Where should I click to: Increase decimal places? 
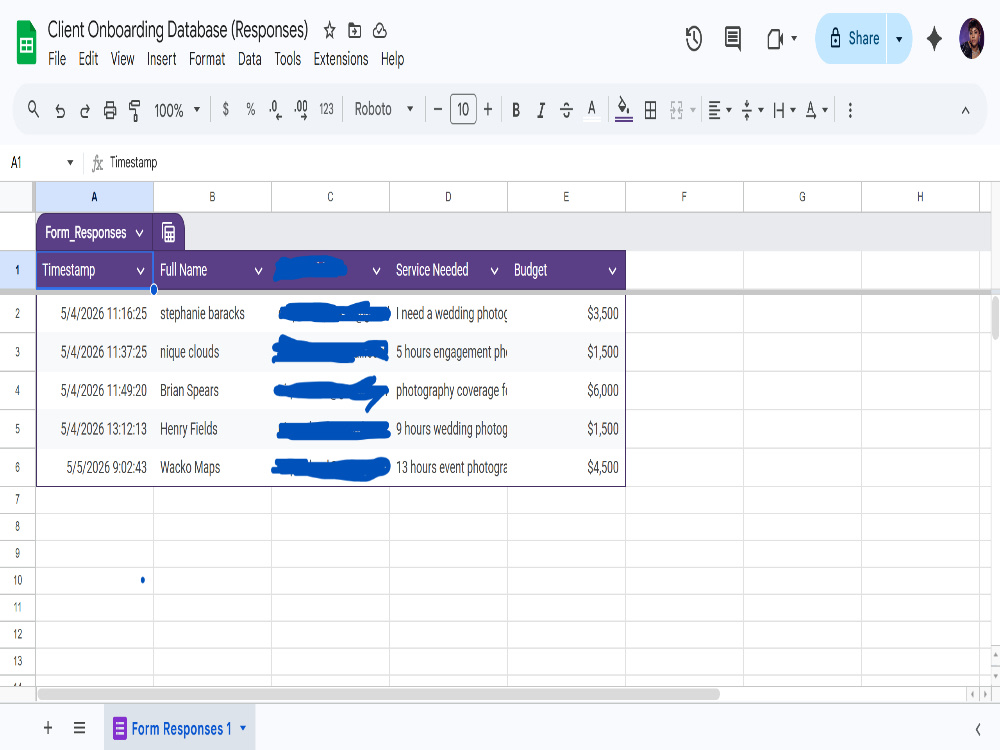301,110
